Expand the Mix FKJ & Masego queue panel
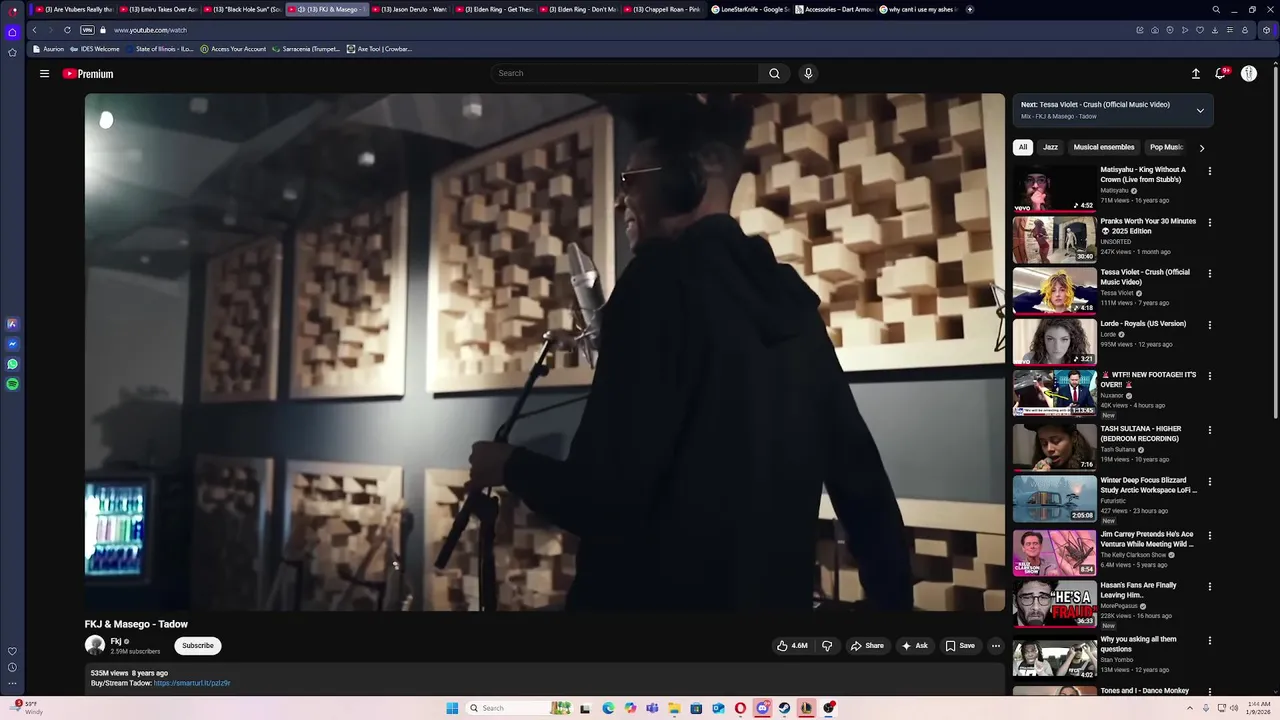This screenshot has height=720, width=1280. [1200, 110]
